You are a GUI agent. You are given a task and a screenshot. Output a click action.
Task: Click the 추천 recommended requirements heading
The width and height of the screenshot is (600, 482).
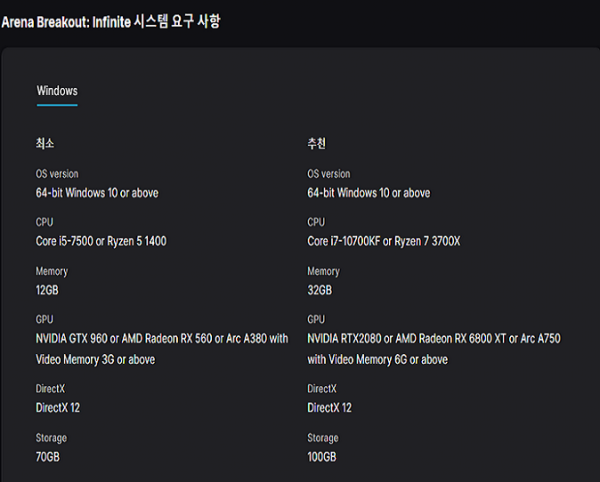pyautogui.click(x=316, y=143)
